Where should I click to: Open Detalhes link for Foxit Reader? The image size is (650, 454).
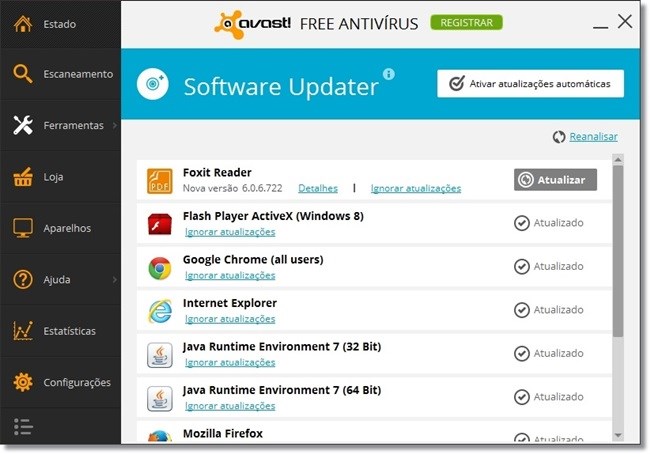pos(317,188)
